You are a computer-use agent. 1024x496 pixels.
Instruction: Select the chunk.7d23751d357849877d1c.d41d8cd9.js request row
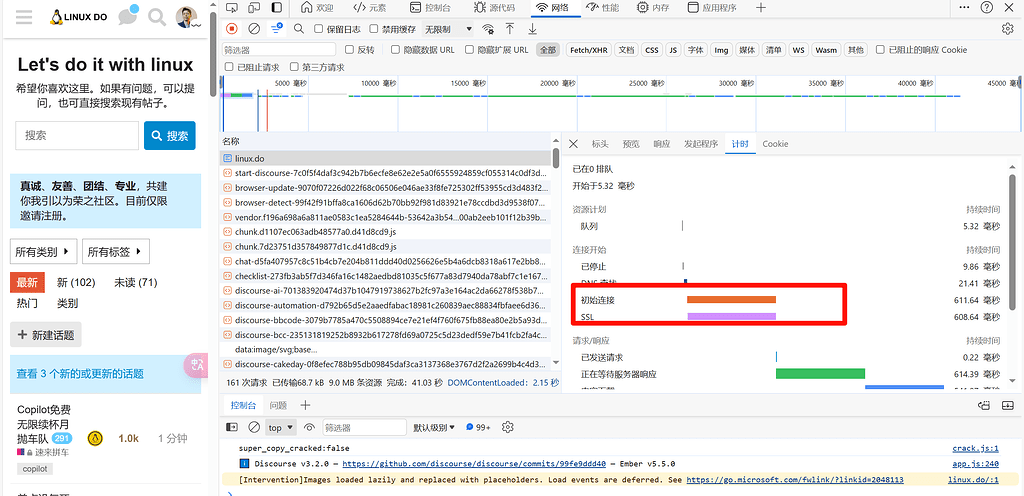385,247
